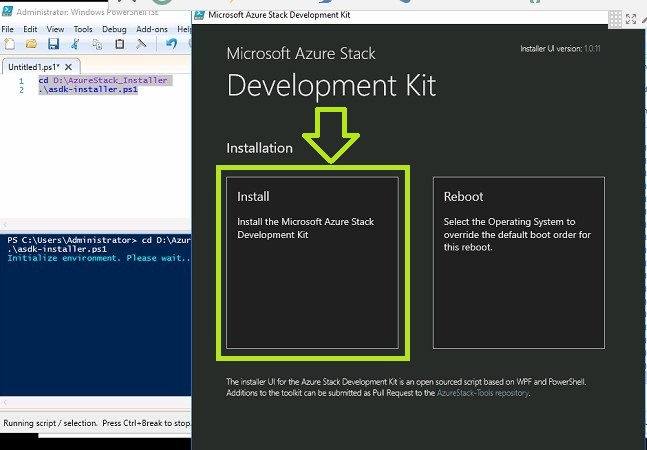Image resolution: width=647 pixels, height=450 pixels.
Task: Open the Add-ons menu in PowerShell ISE
Action: tap(152, 29)
